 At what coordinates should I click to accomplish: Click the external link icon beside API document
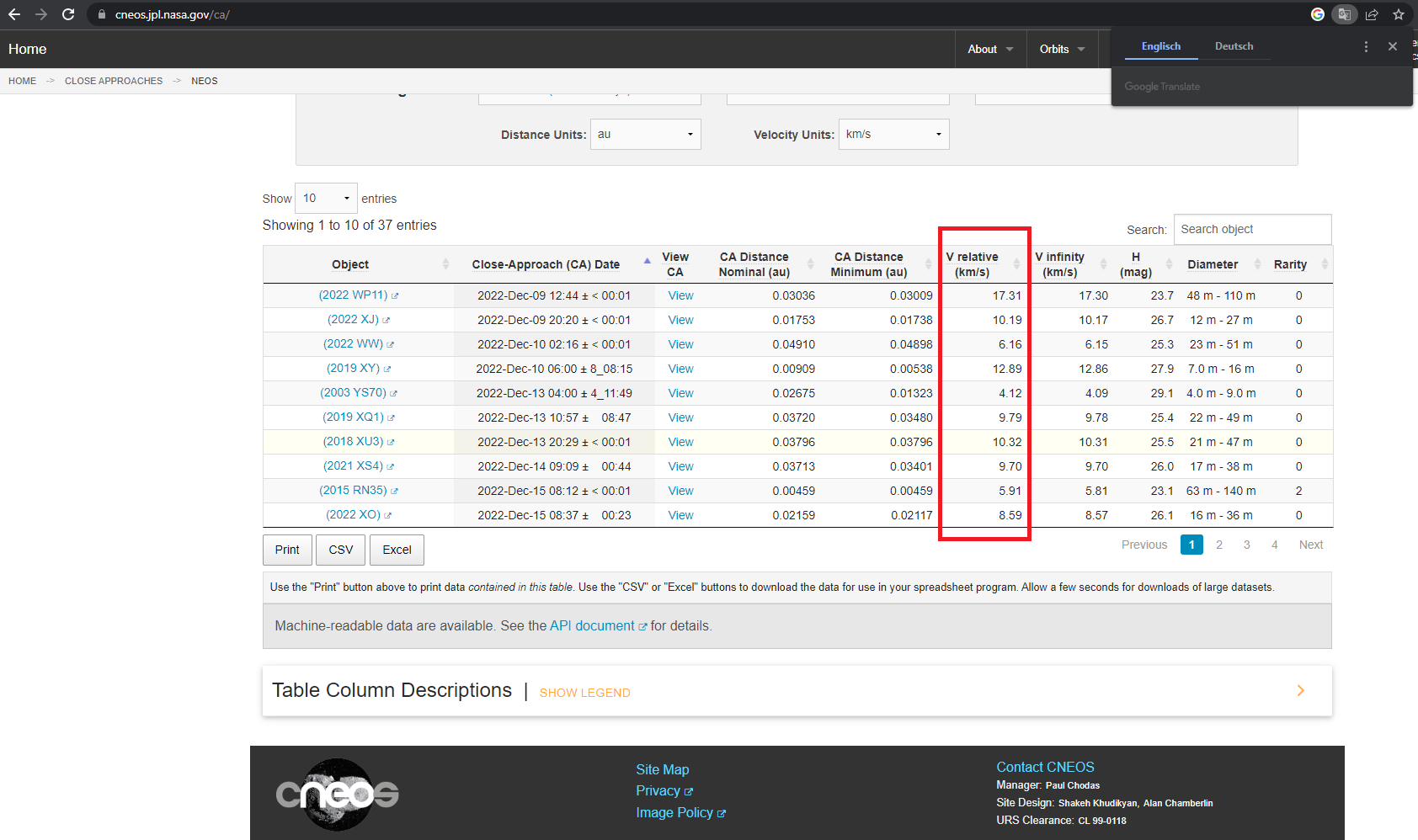(643, 627)
